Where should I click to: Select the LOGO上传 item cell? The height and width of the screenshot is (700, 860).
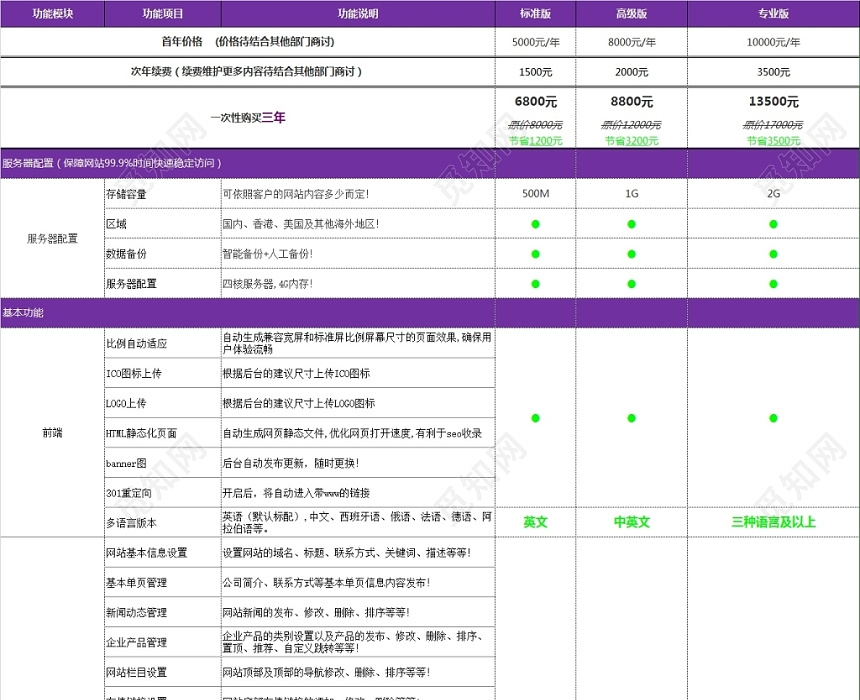pyautogui.click(x=163, y=403)
